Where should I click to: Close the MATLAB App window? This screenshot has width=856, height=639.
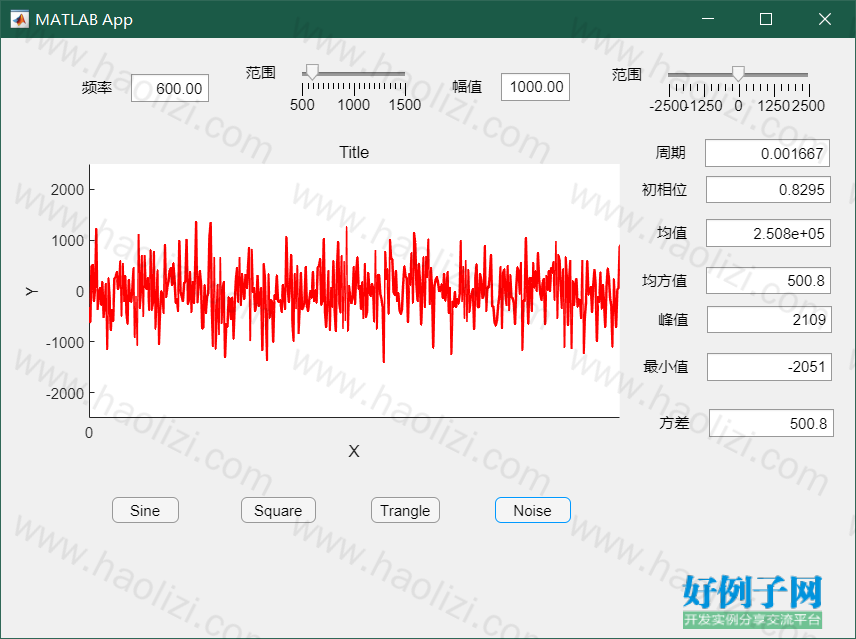coord(825,19)
